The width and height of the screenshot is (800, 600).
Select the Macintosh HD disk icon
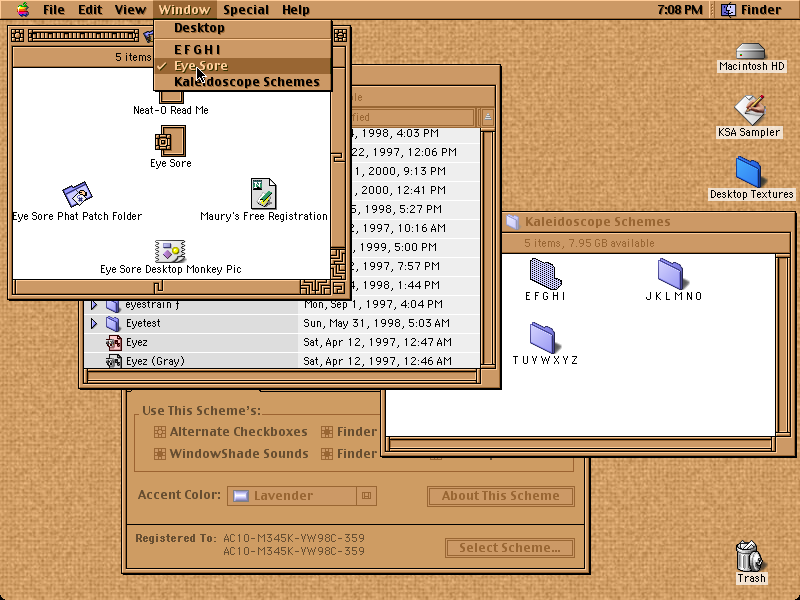tap(751, 52)
